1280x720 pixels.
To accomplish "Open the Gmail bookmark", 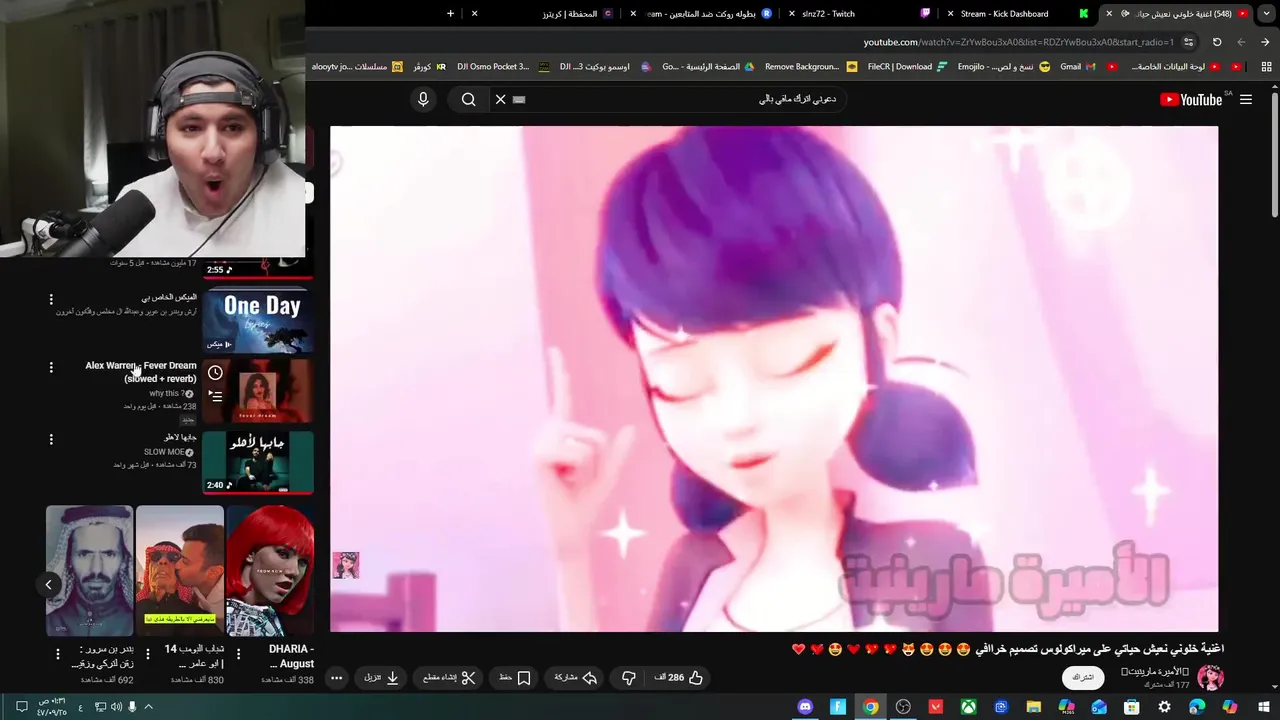I will click(x=1078, y=67).
